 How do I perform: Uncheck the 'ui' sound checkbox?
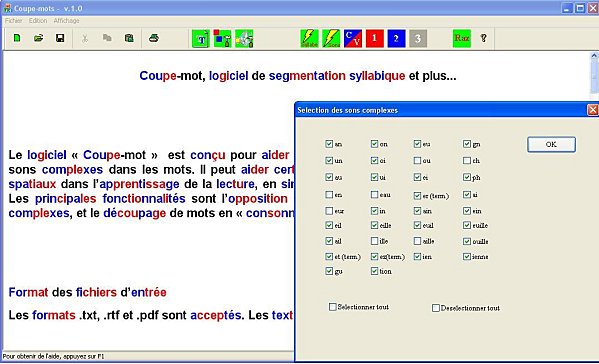click(374, 177)
